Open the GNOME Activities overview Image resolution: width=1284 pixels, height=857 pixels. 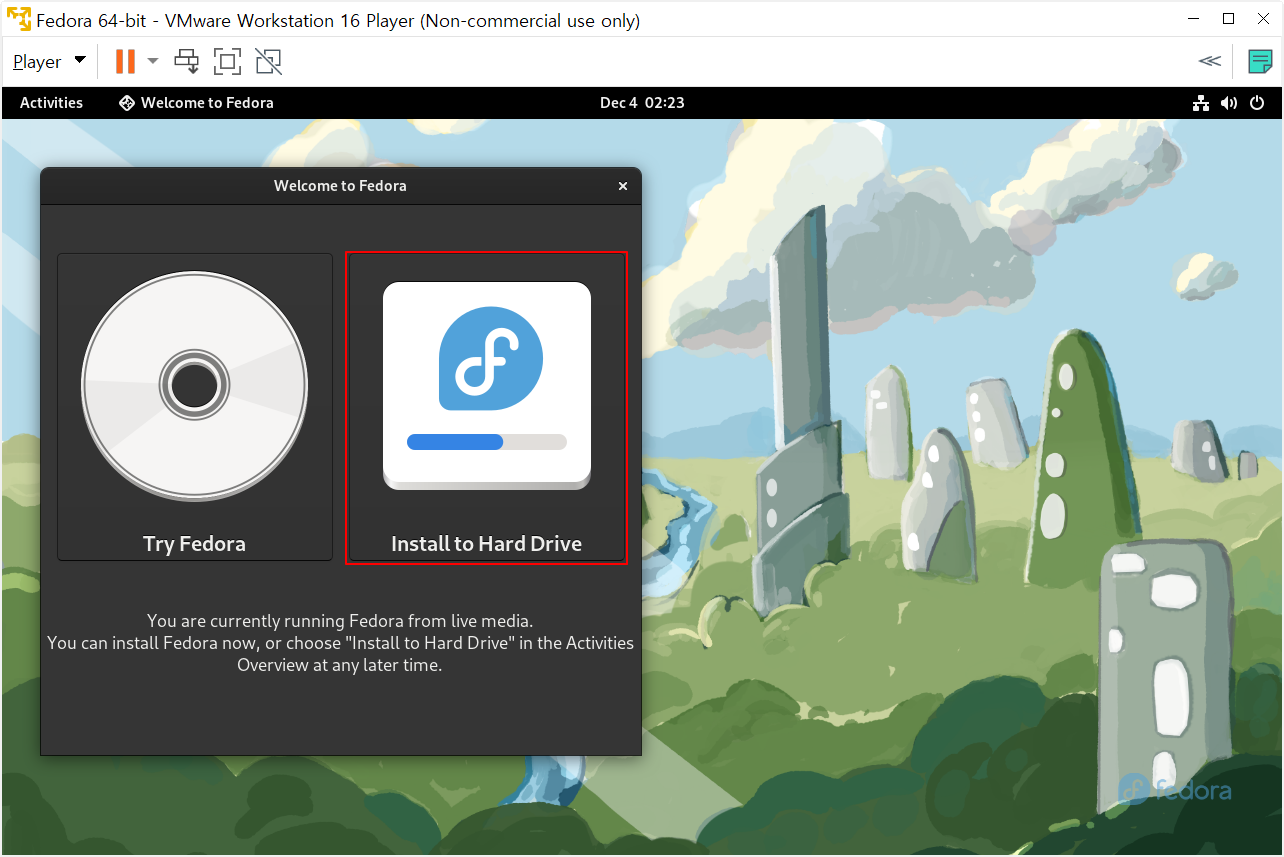pyautogui.click(x=51, y=103)
